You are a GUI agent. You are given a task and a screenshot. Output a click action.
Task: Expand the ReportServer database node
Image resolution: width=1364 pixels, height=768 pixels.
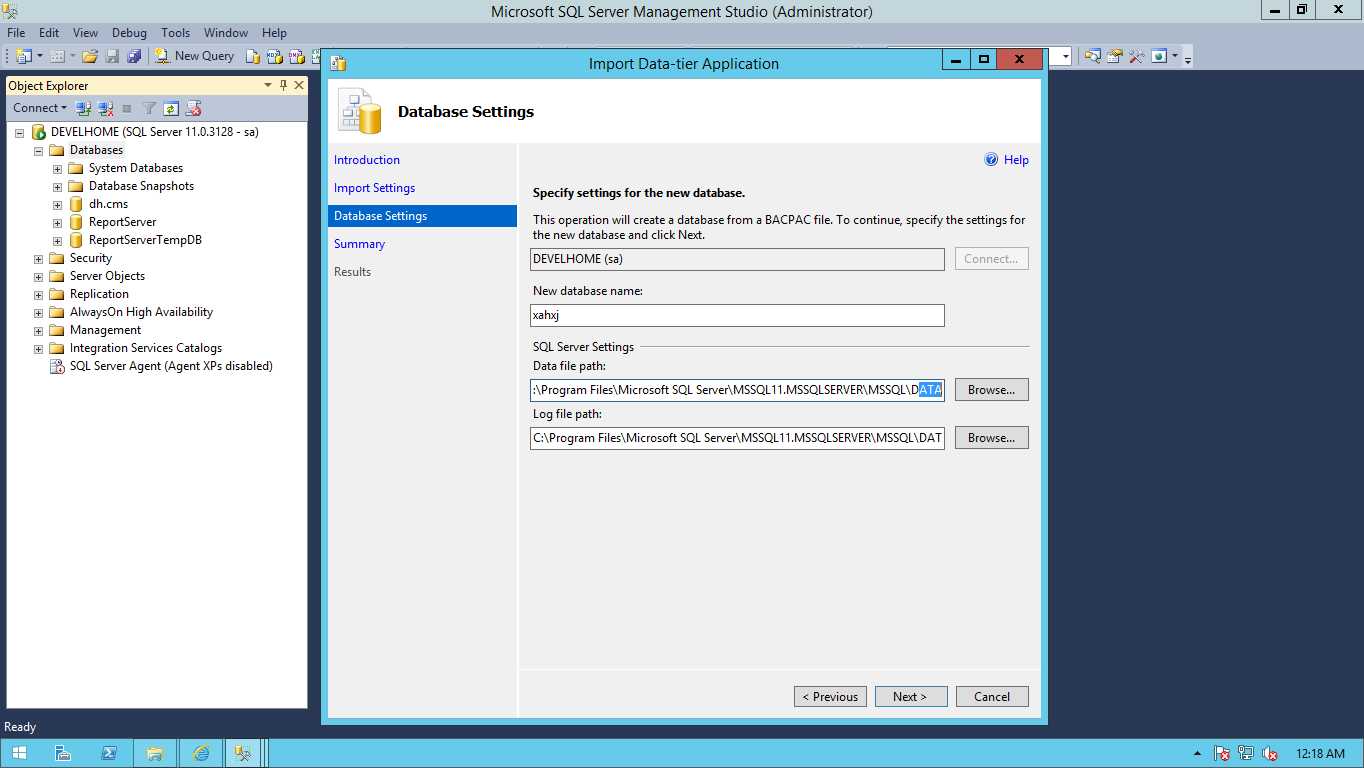coord(57,222)
